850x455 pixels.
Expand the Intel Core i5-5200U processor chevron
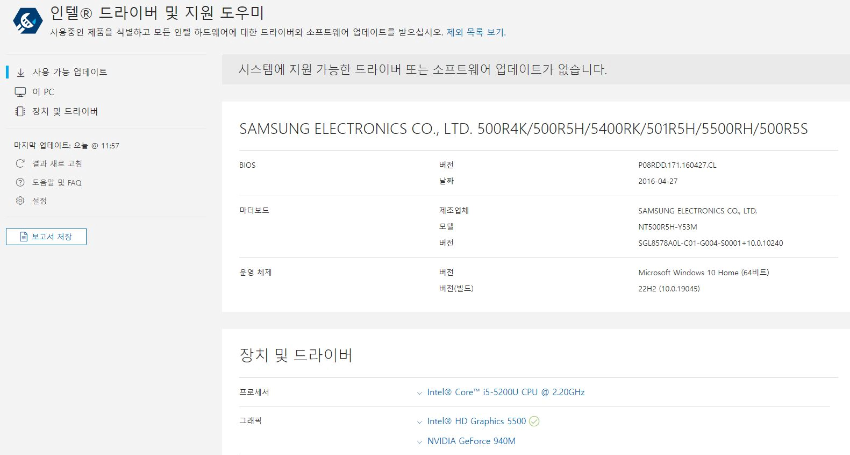click(x=419, y=393)
